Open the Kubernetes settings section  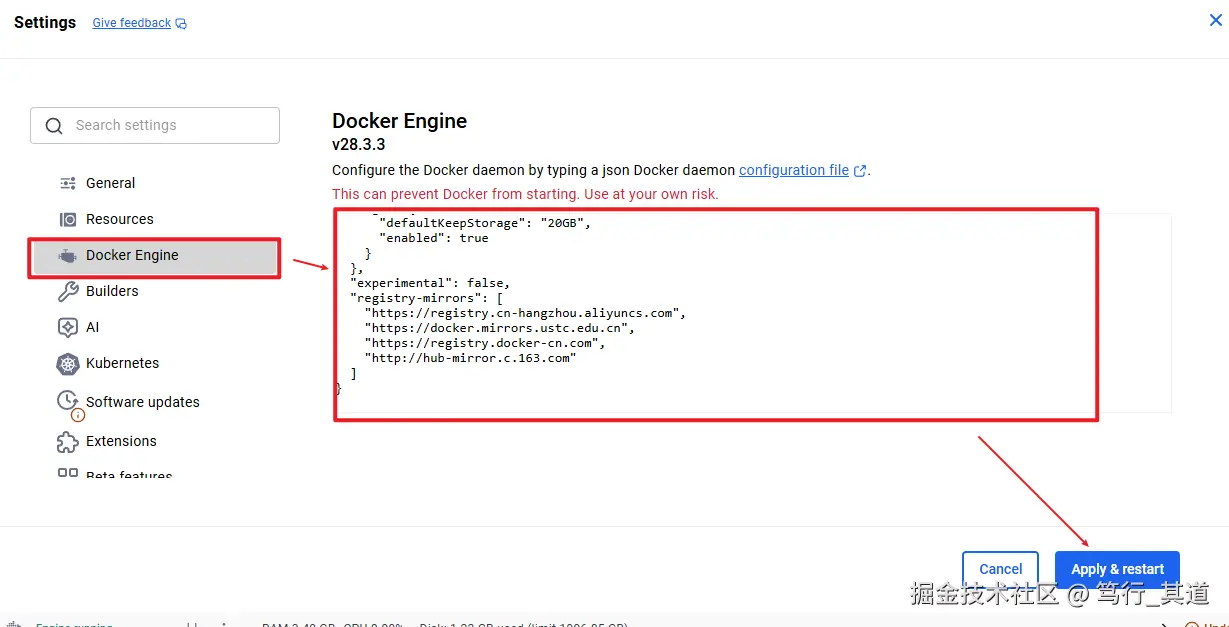(122, 363)
